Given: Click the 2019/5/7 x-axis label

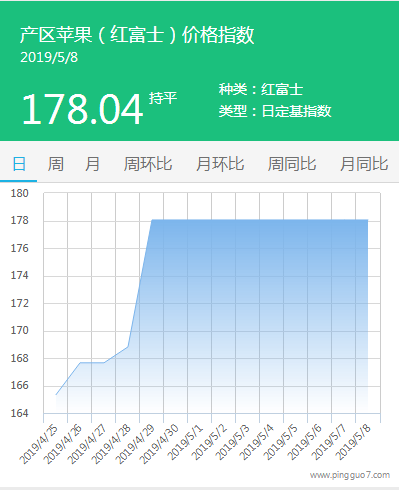Looking at the screenshot, I should coord(329,443).
